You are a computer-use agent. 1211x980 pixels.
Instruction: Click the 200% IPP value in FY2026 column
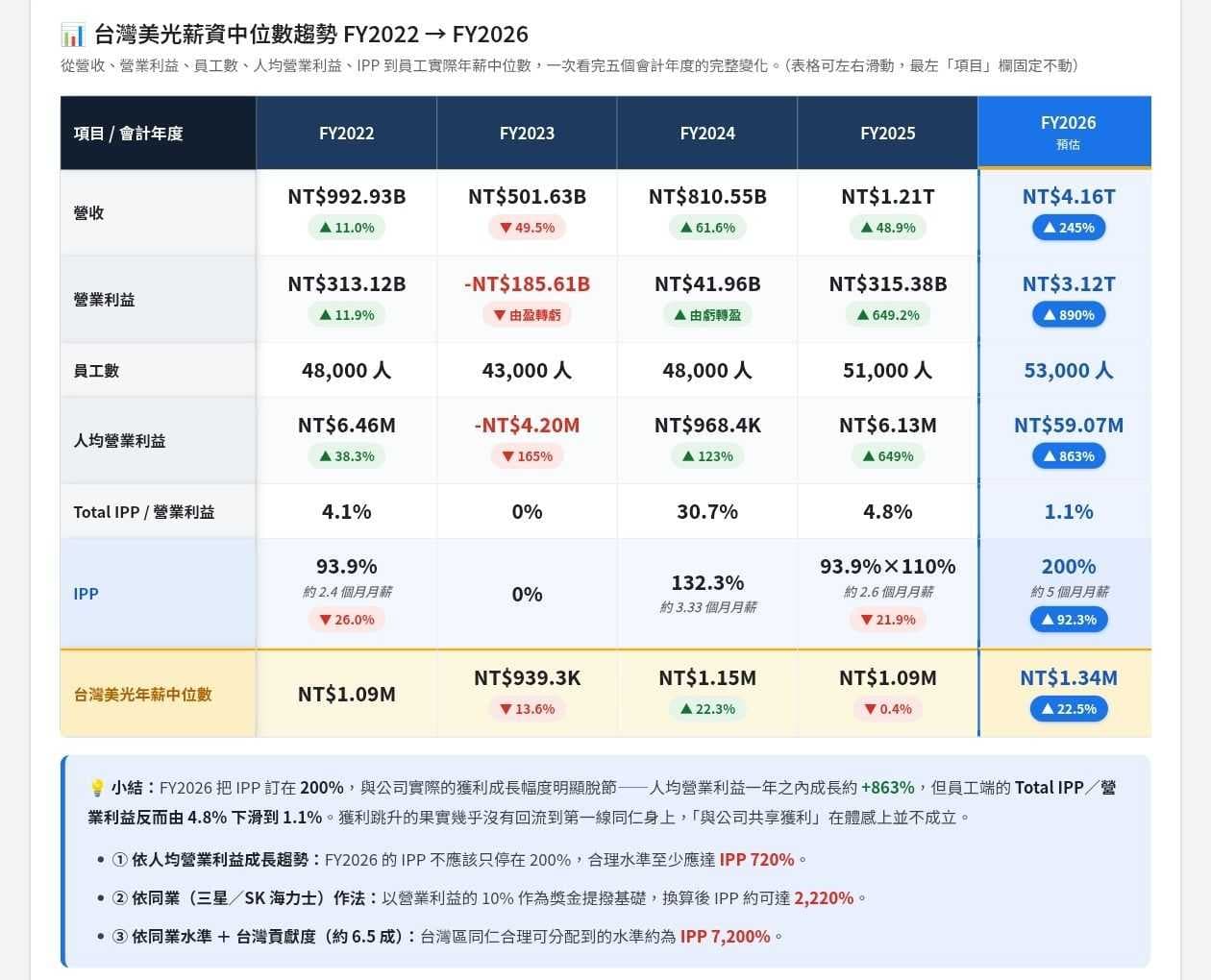point(1069,567)
